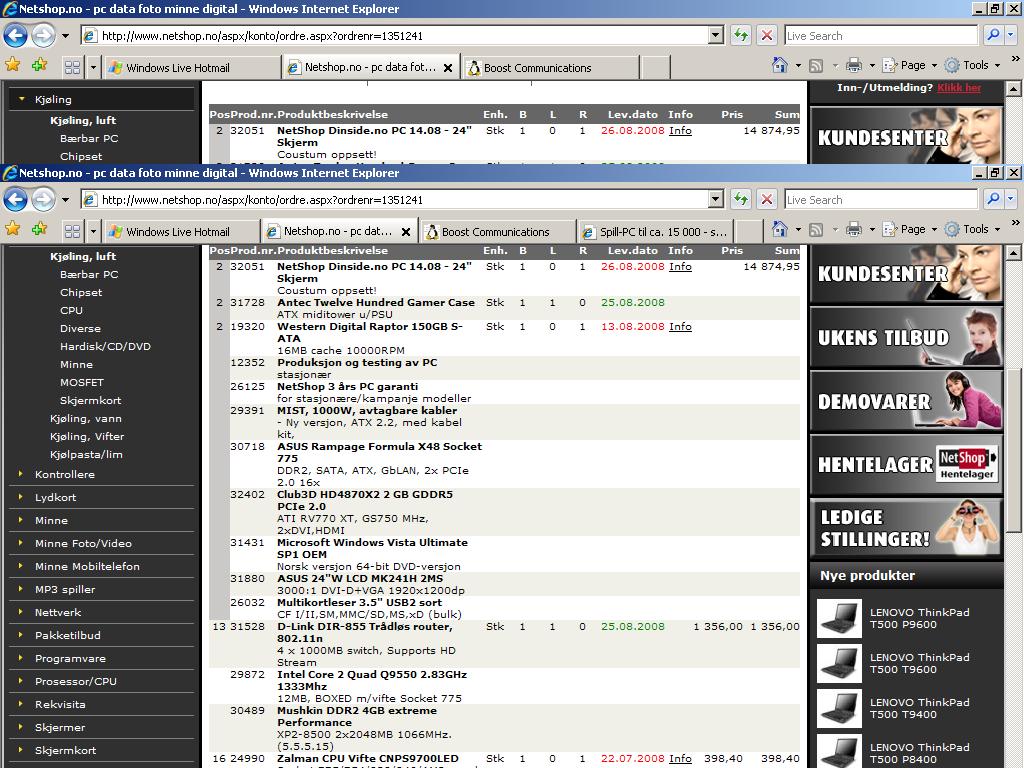Click LEDIGE STILLINGER banner
Screen dimensions: 1024x768
click(x=906, y=528)
